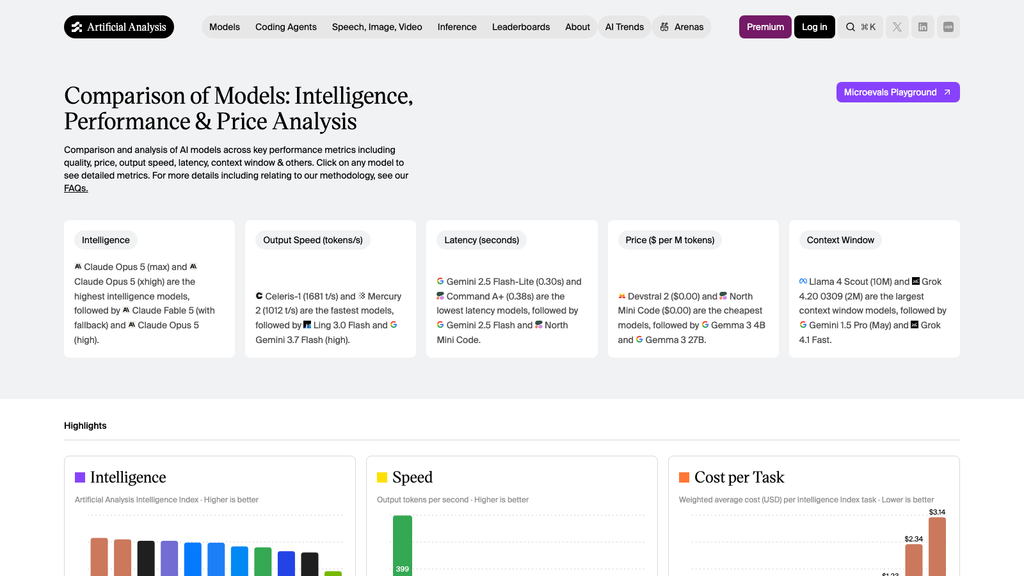
Task: Click the yellow Speed chart swatch
Action: pyautogui.click(x=382, y=477)
